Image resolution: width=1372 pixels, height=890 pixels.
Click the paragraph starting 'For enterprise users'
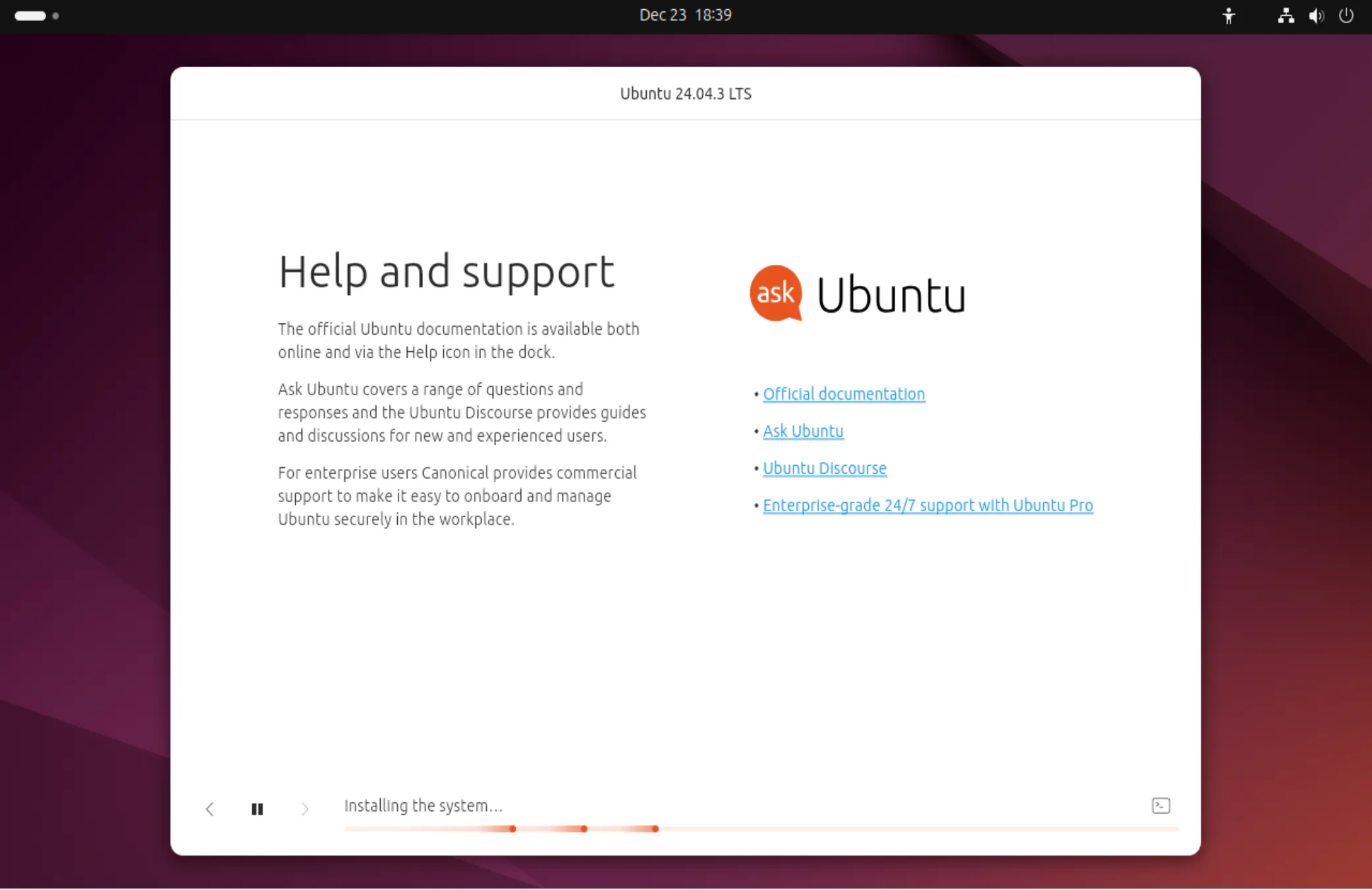click(457, 496)
